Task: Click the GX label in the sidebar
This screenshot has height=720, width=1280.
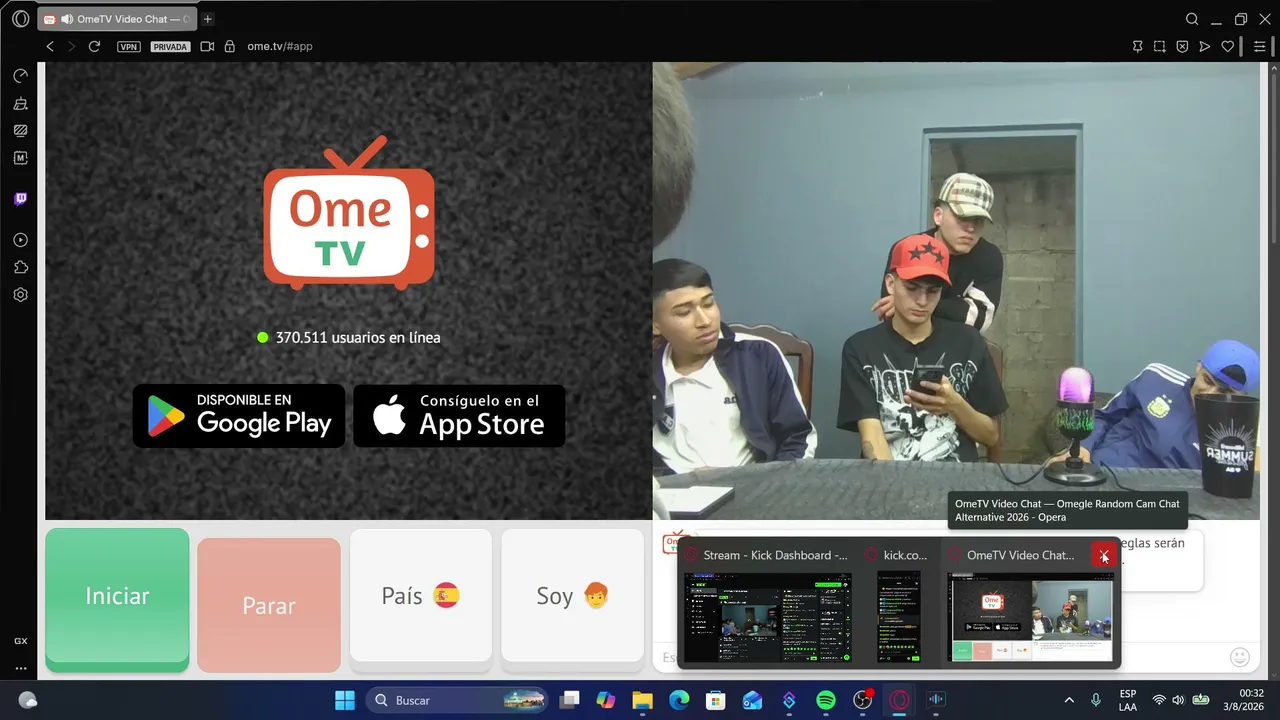Action: click(20, 641)
